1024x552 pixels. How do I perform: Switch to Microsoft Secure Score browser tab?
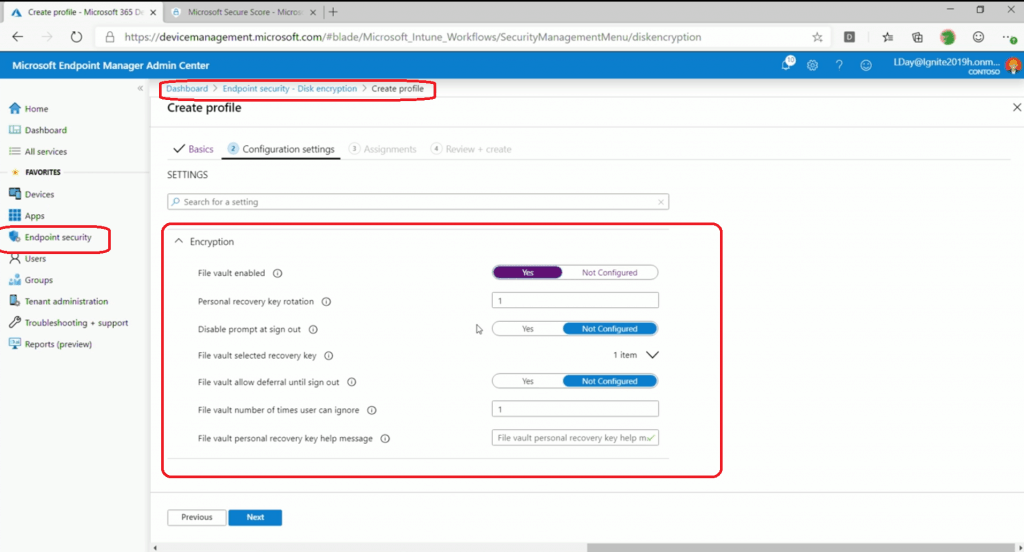pyautogui.click(x=245, y=12)
